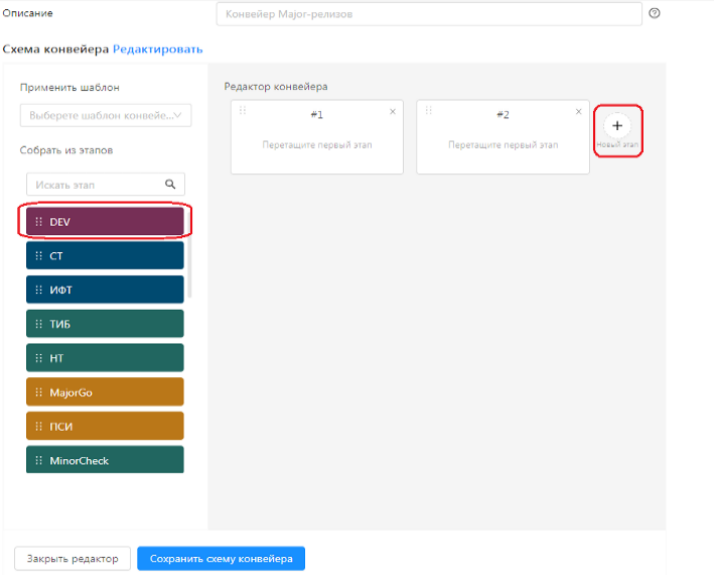Select the MinorCheck stage block
Screen dimensions: 714x575
click(x=105, y=460)
